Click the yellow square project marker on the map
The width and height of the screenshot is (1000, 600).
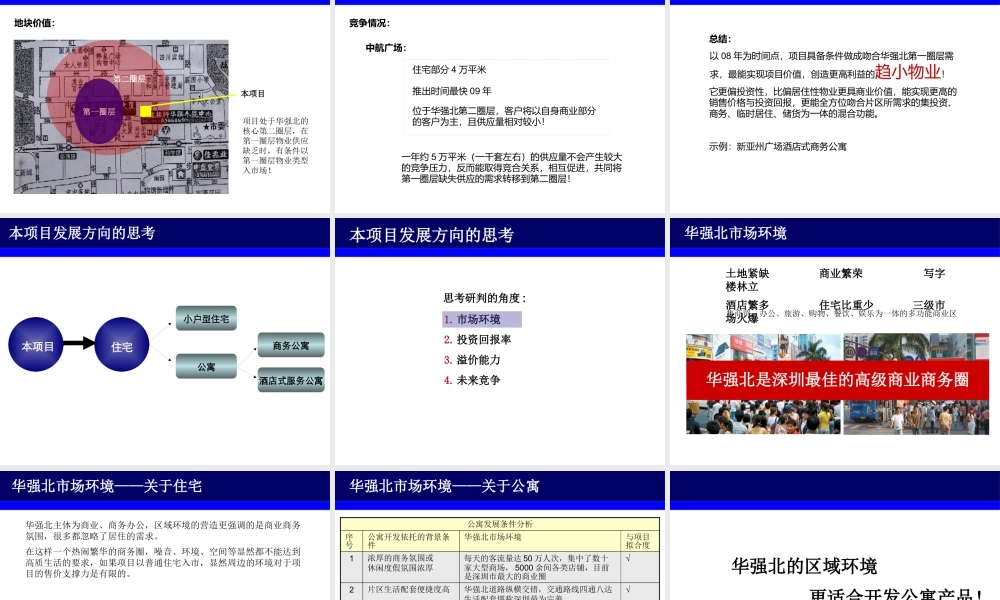pyautogui.click(x=145, y=112)
